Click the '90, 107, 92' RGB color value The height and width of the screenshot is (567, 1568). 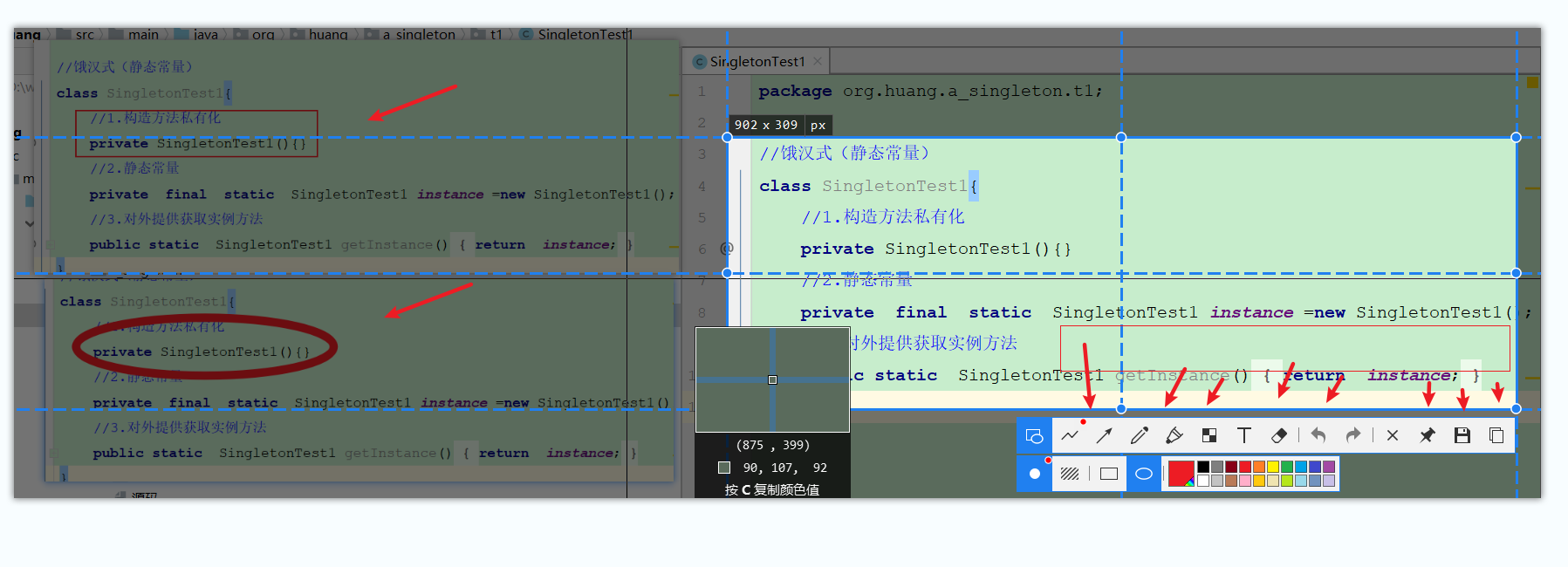point(784,468)
